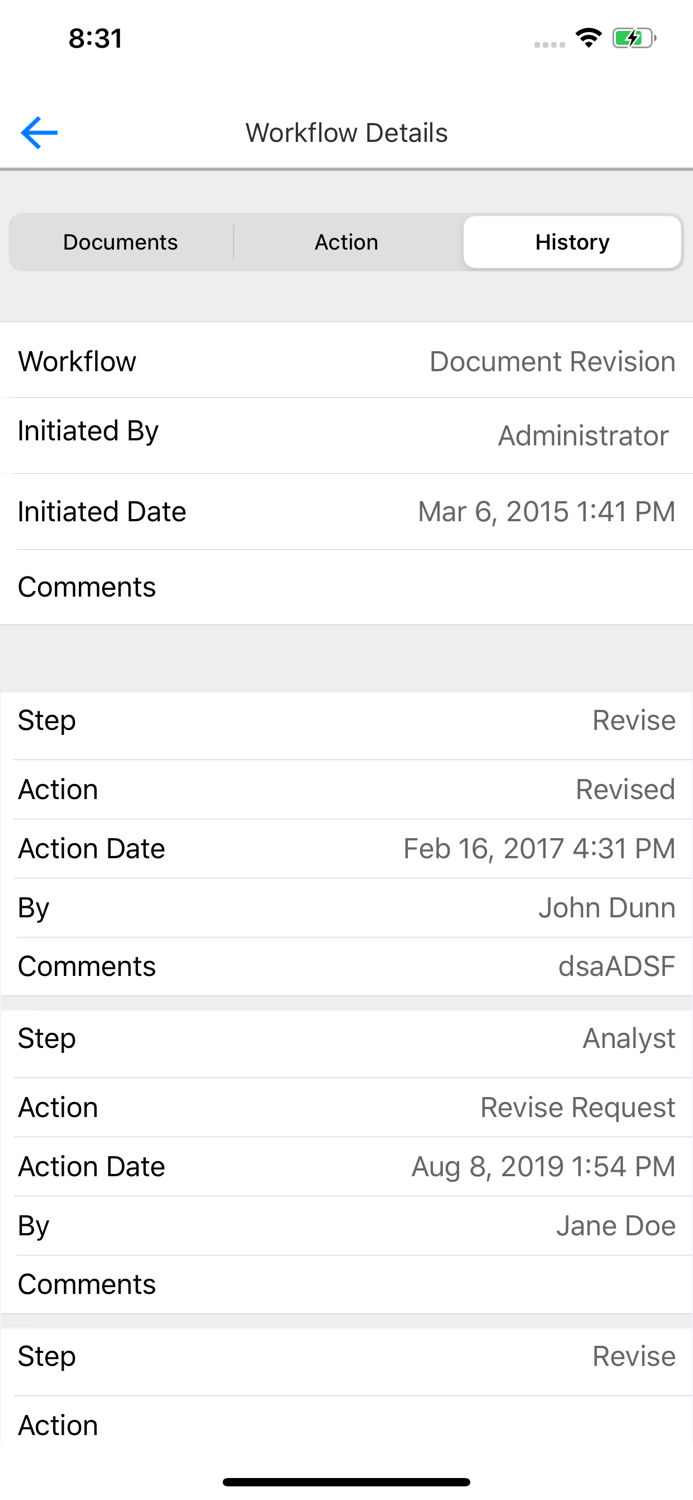Tap the clock showing 8:31

coord(96,38)
